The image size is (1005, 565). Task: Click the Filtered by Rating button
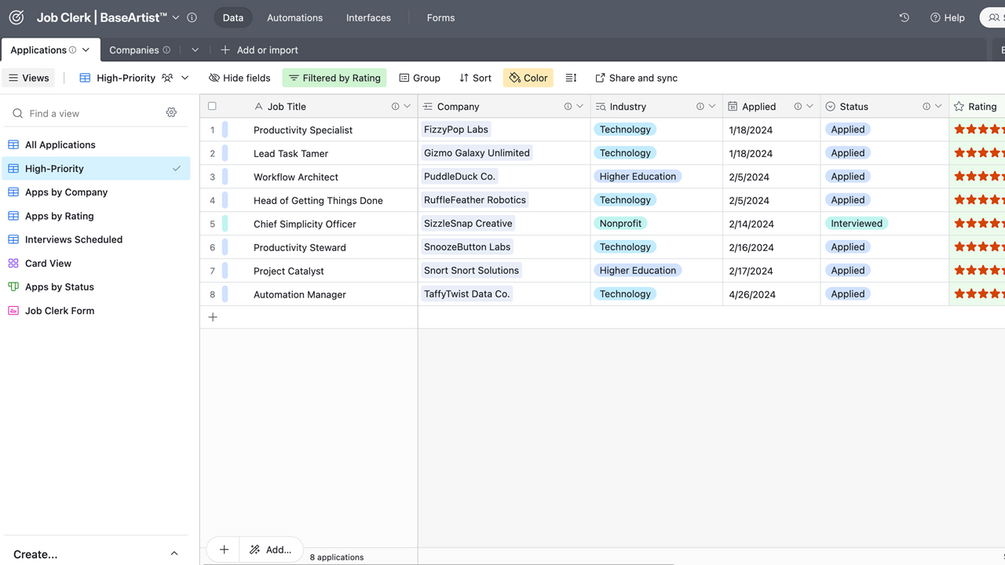click(335, 78)
